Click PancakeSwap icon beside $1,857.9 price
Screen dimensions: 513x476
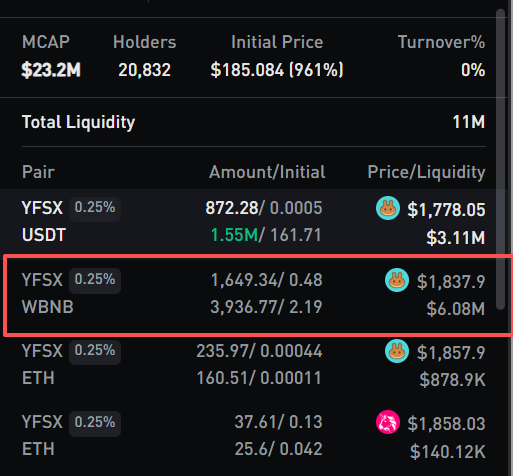tap(397, 351)
